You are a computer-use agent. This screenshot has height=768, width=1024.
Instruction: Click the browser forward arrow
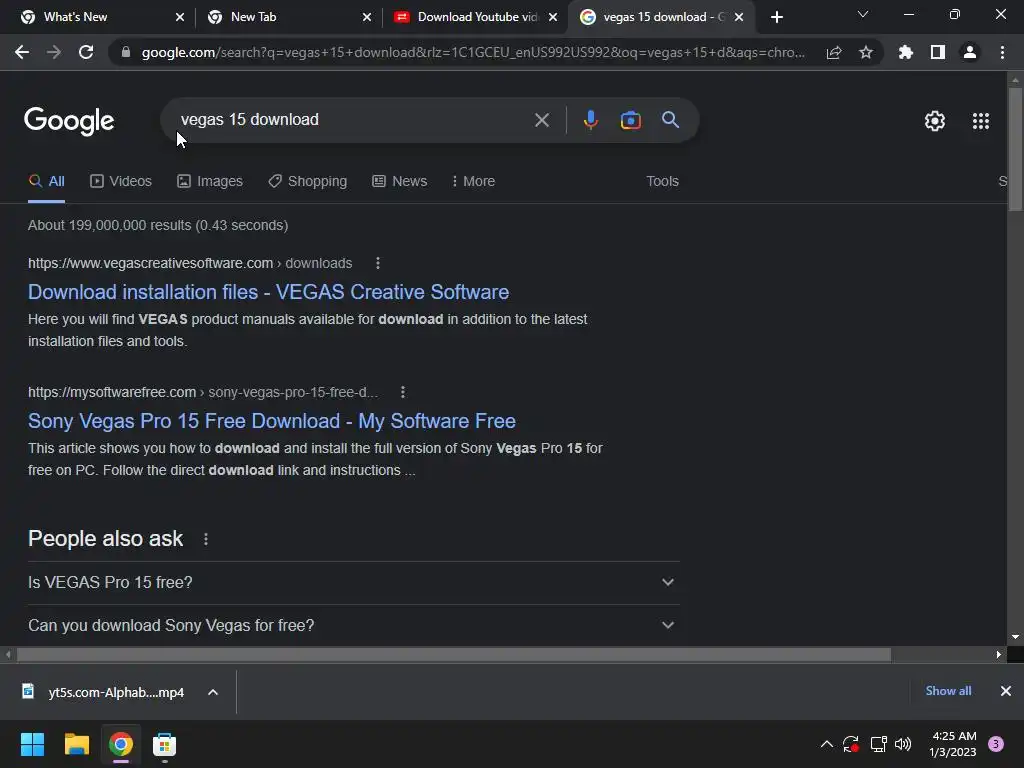click(x=54, y=52)
